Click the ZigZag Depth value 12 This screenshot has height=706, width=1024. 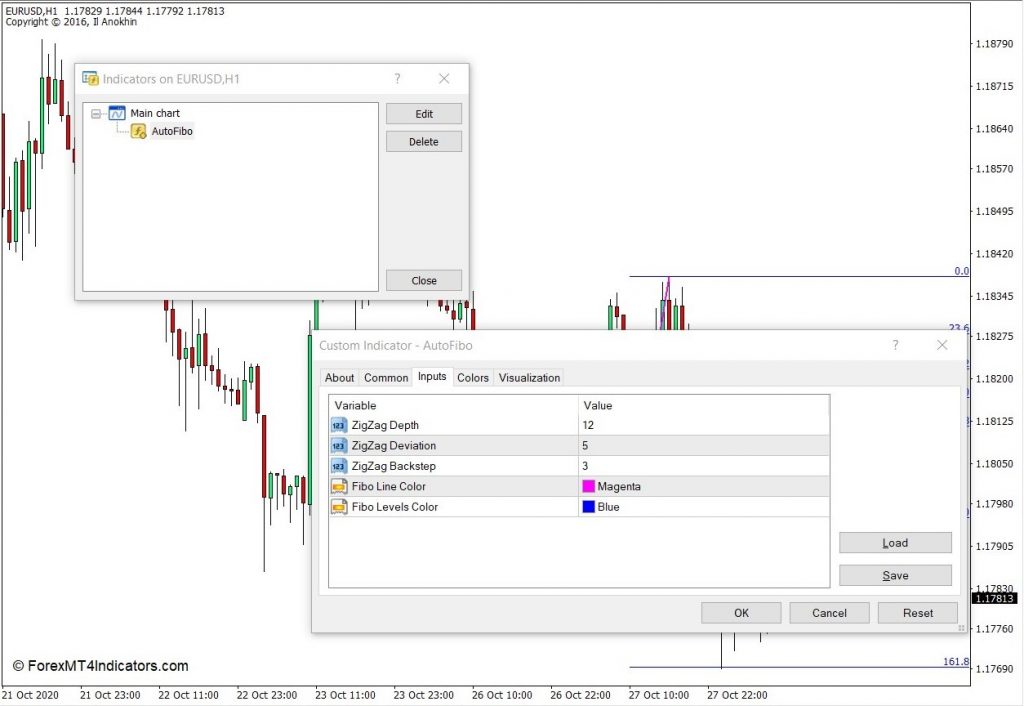click(588, 425)
